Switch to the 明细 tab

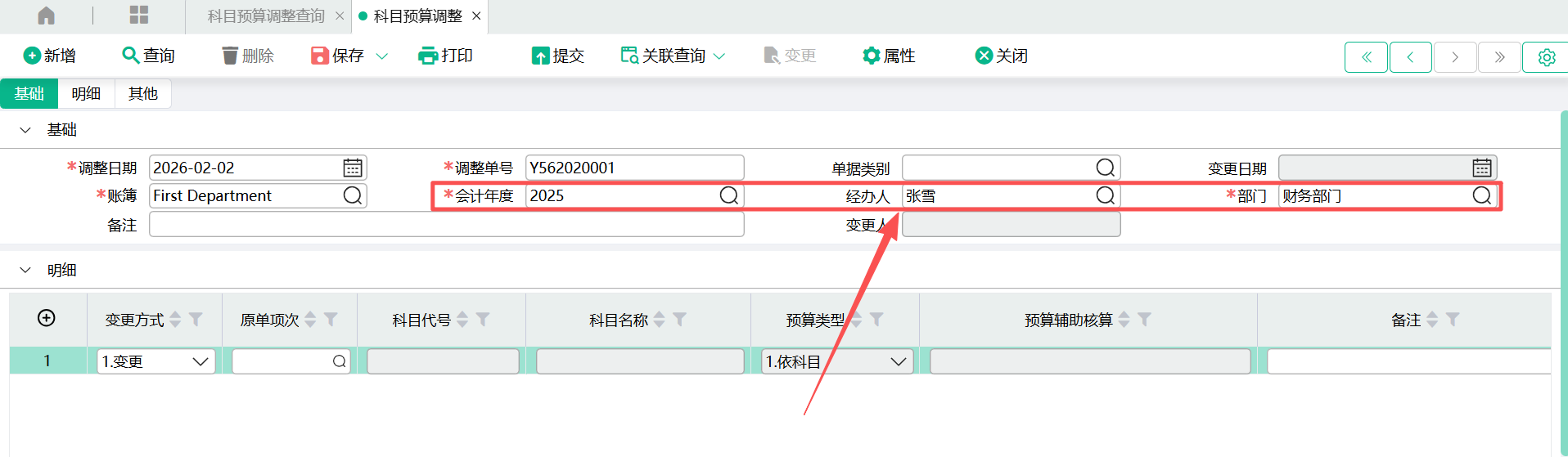[x=86, y=94]
